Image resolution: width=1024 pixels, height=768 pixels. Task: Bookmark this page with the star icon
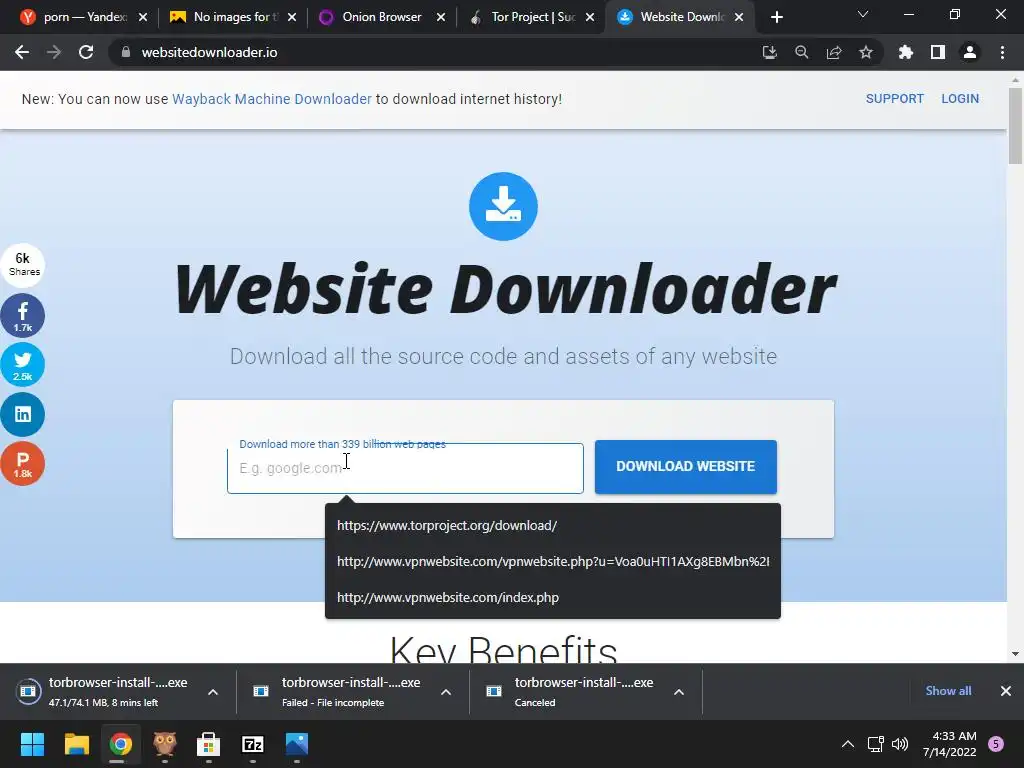pyautogui.click(x=865, y=52)
